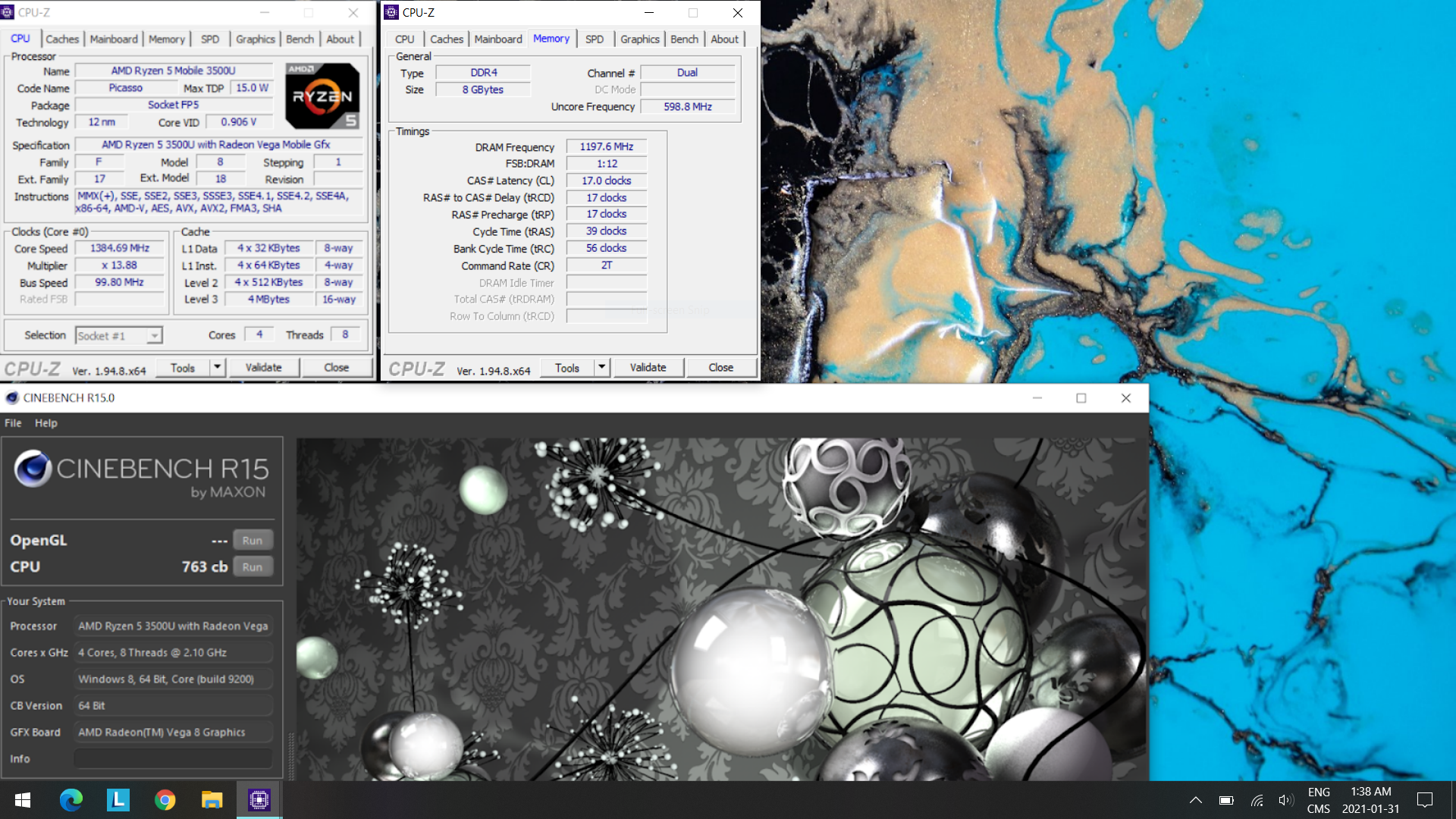Switch to Caches tab in left CPU-Z
The image size is (1456, 819).
pyautogui.click(x=62, y=39)
